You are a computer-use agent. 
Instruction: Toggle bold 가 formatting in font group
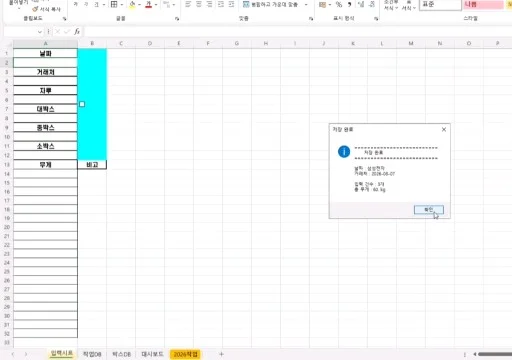point(75,4)
